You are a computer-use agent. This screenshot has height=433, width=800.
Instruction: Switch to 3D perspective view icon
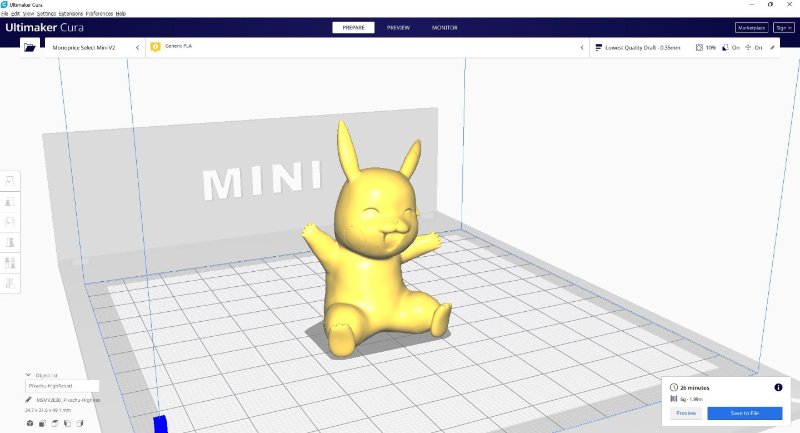30,423
